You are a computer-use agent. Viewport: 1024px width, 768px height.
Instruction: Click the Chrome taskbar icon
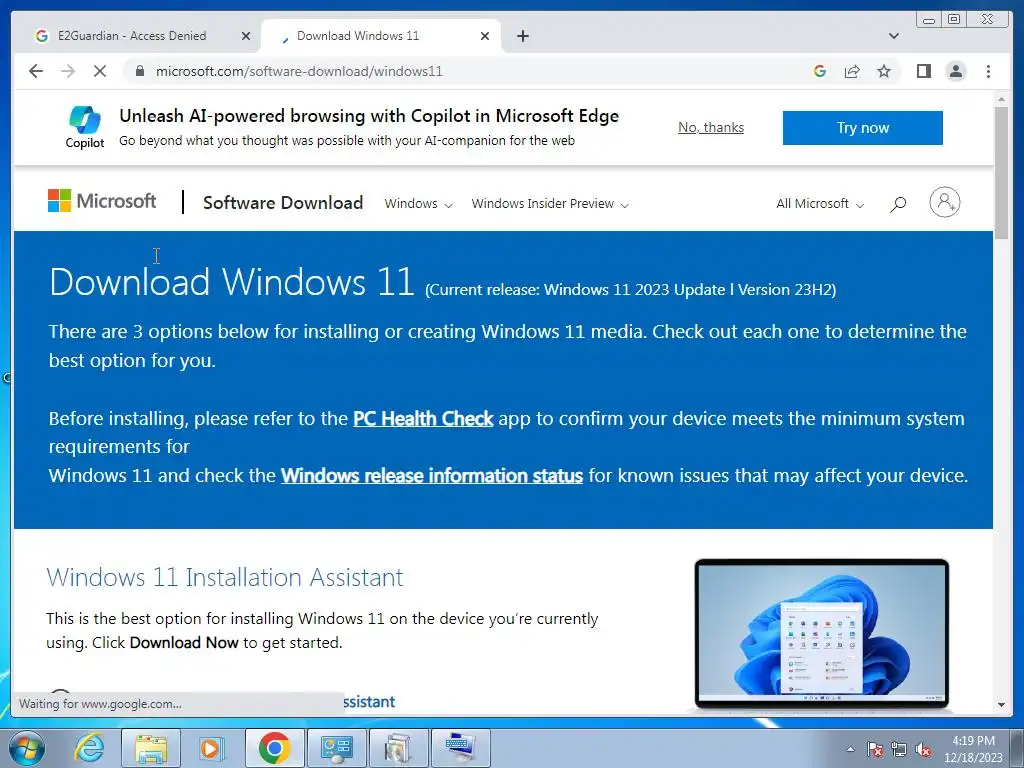tap(274, 748)
